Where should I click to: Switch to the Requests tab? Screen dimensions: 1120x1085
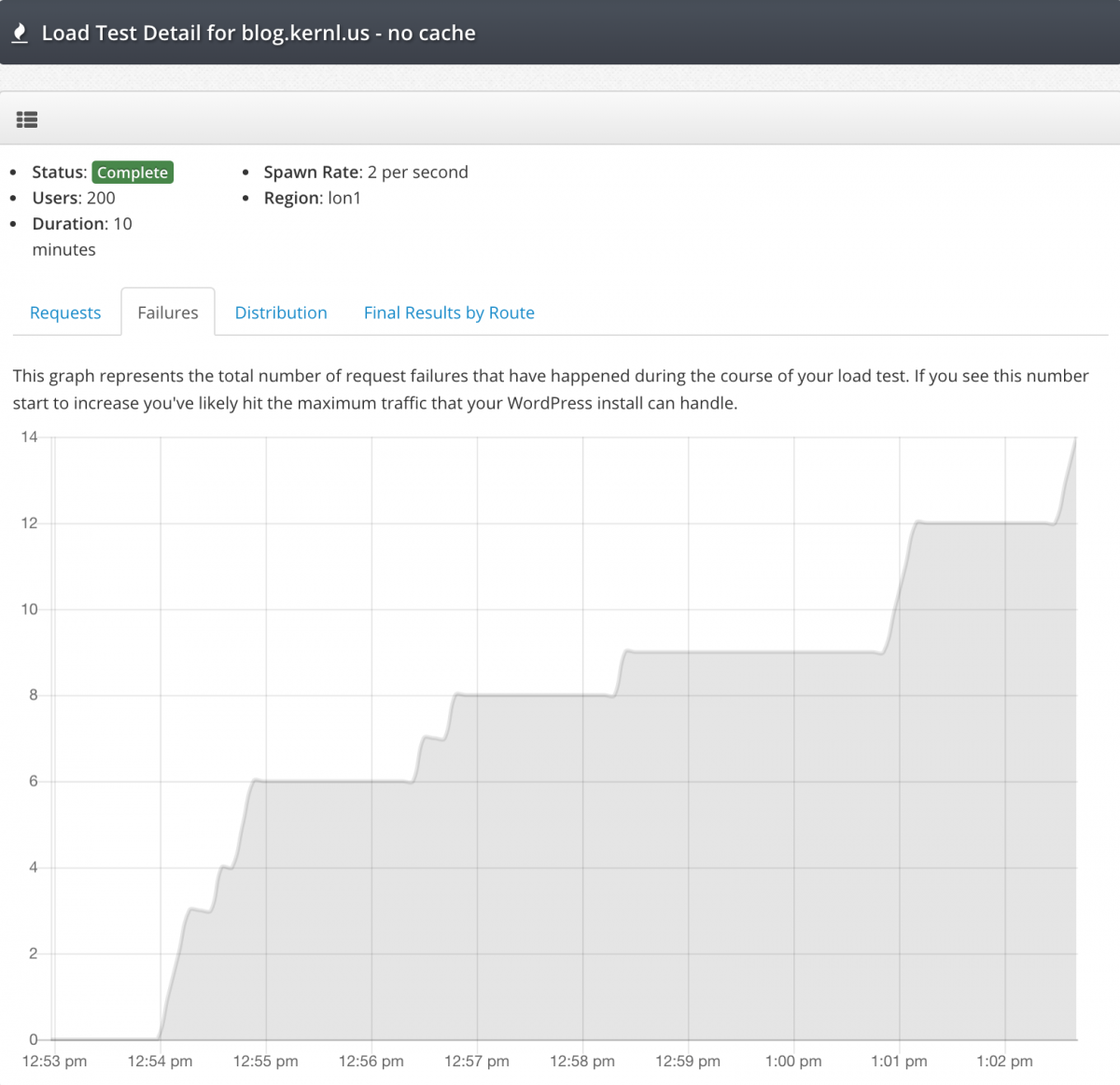point(65,313)
